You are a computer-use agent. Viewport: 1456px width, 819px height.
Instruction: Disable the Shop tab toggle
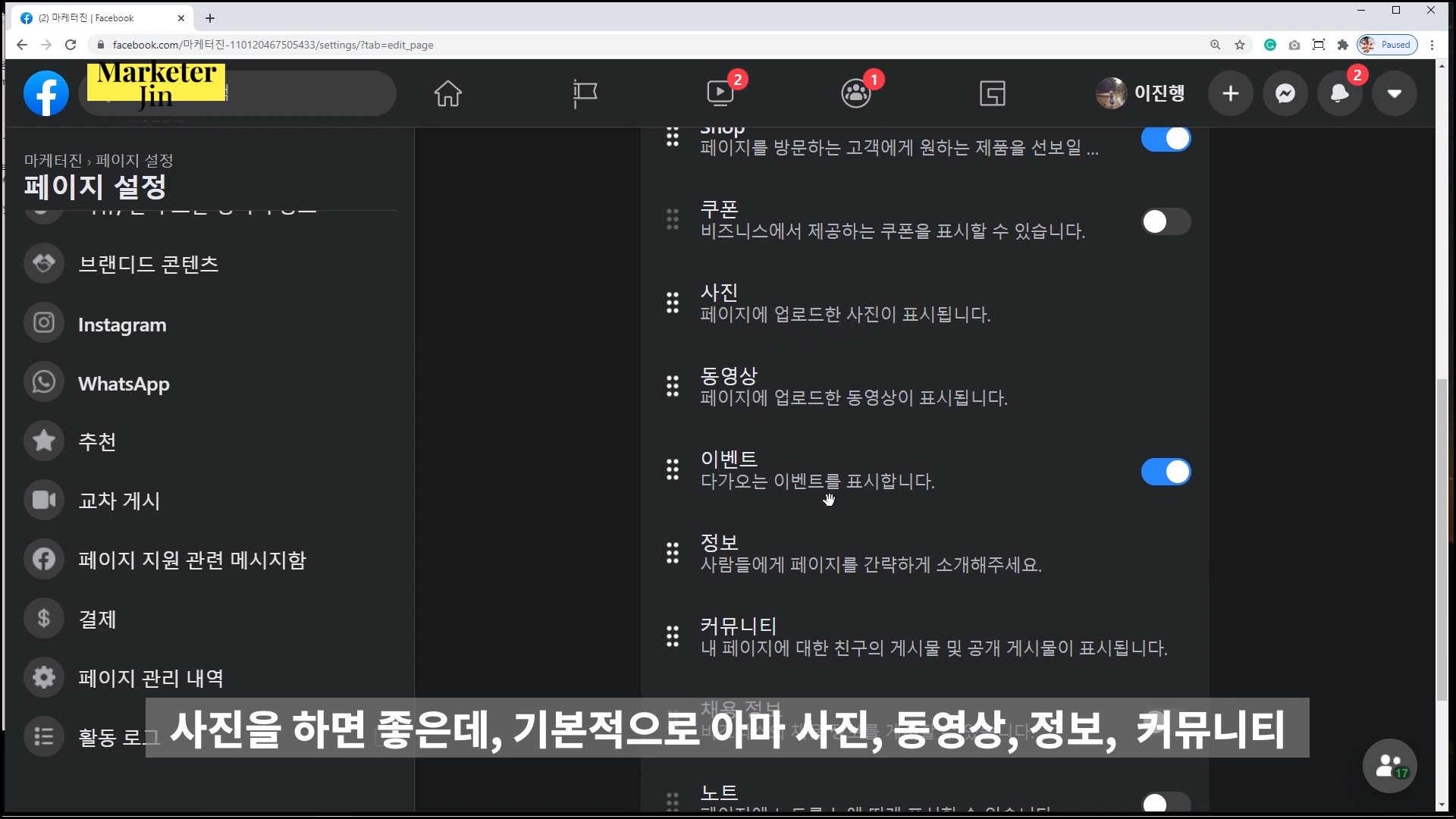[x=1166, y=139]
